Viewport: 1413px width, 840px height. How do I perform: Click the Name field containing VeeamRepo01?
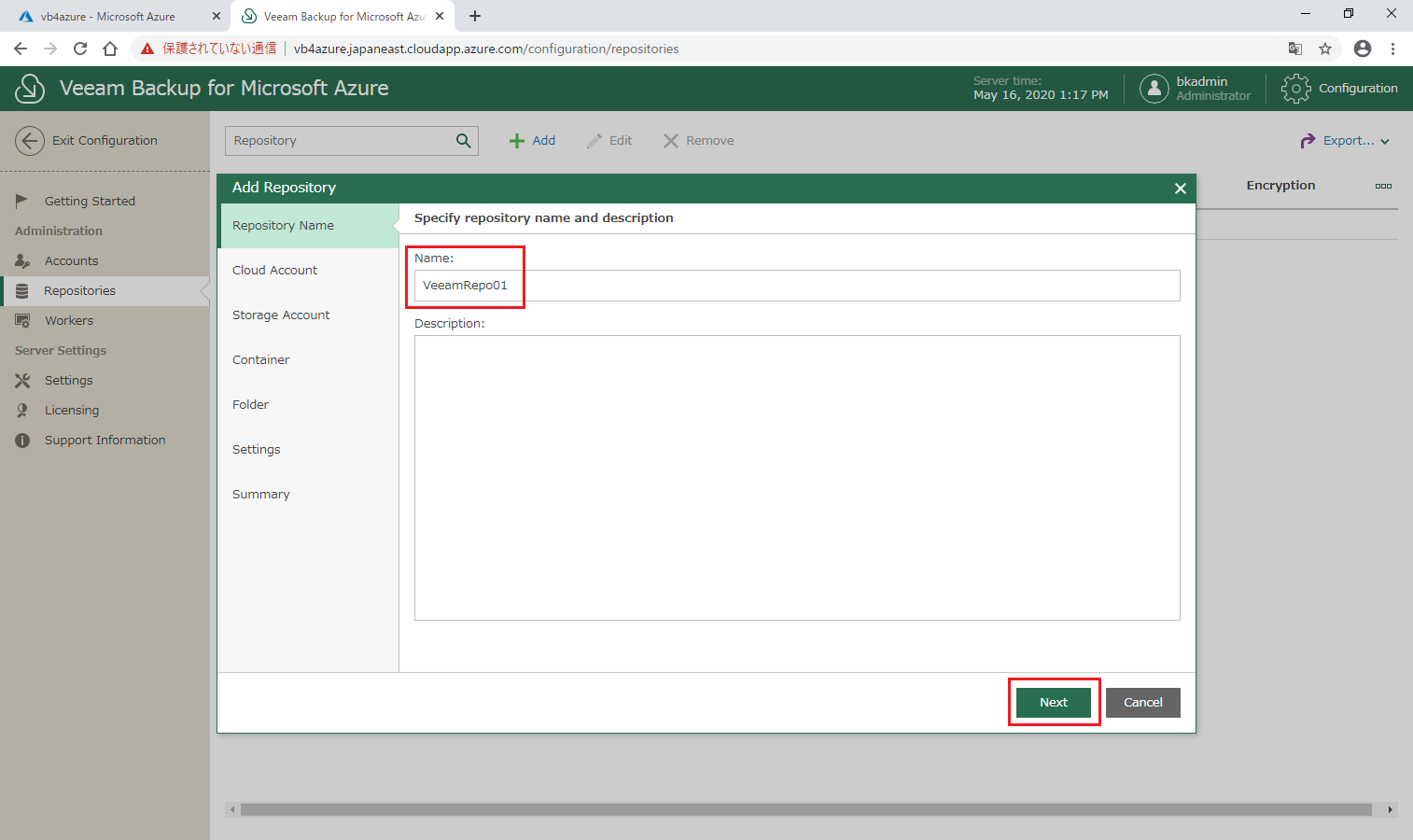[797, 286]
